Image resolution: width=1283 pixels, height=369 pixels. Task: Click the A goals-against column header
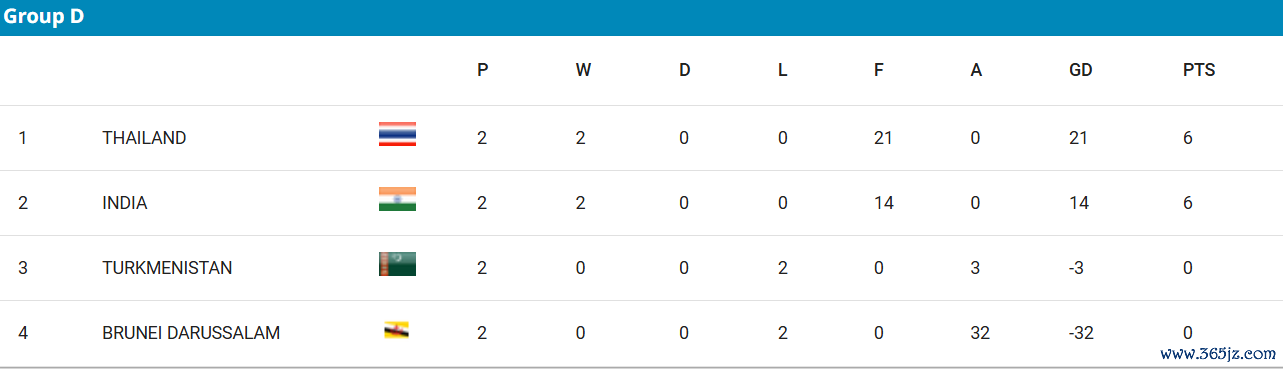(x=976, y=70)
